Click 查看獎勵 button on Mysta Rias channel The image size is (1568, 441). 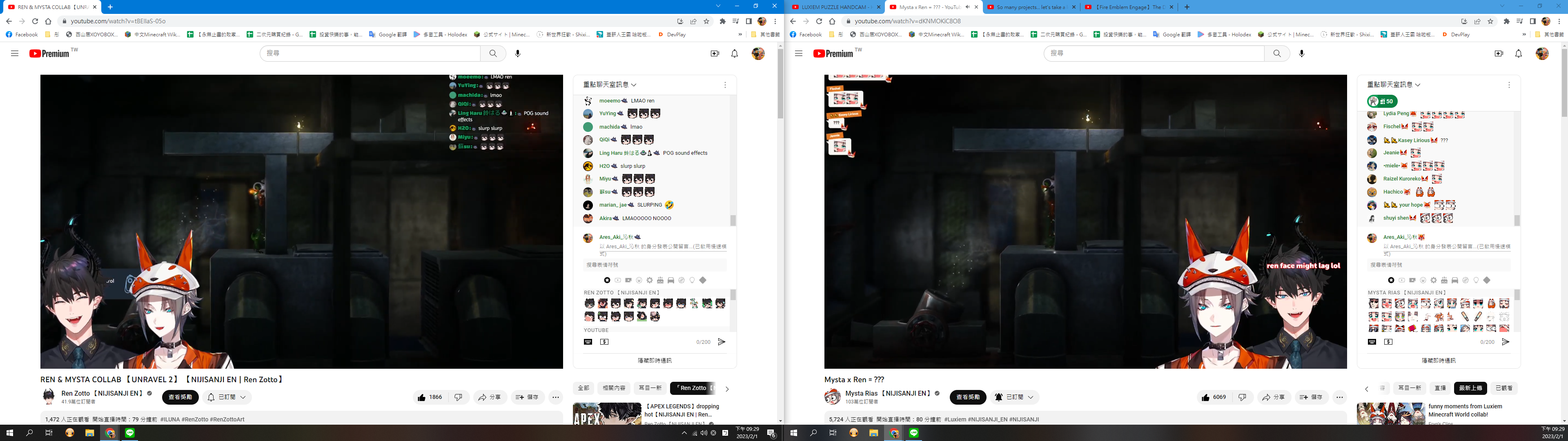968,397
